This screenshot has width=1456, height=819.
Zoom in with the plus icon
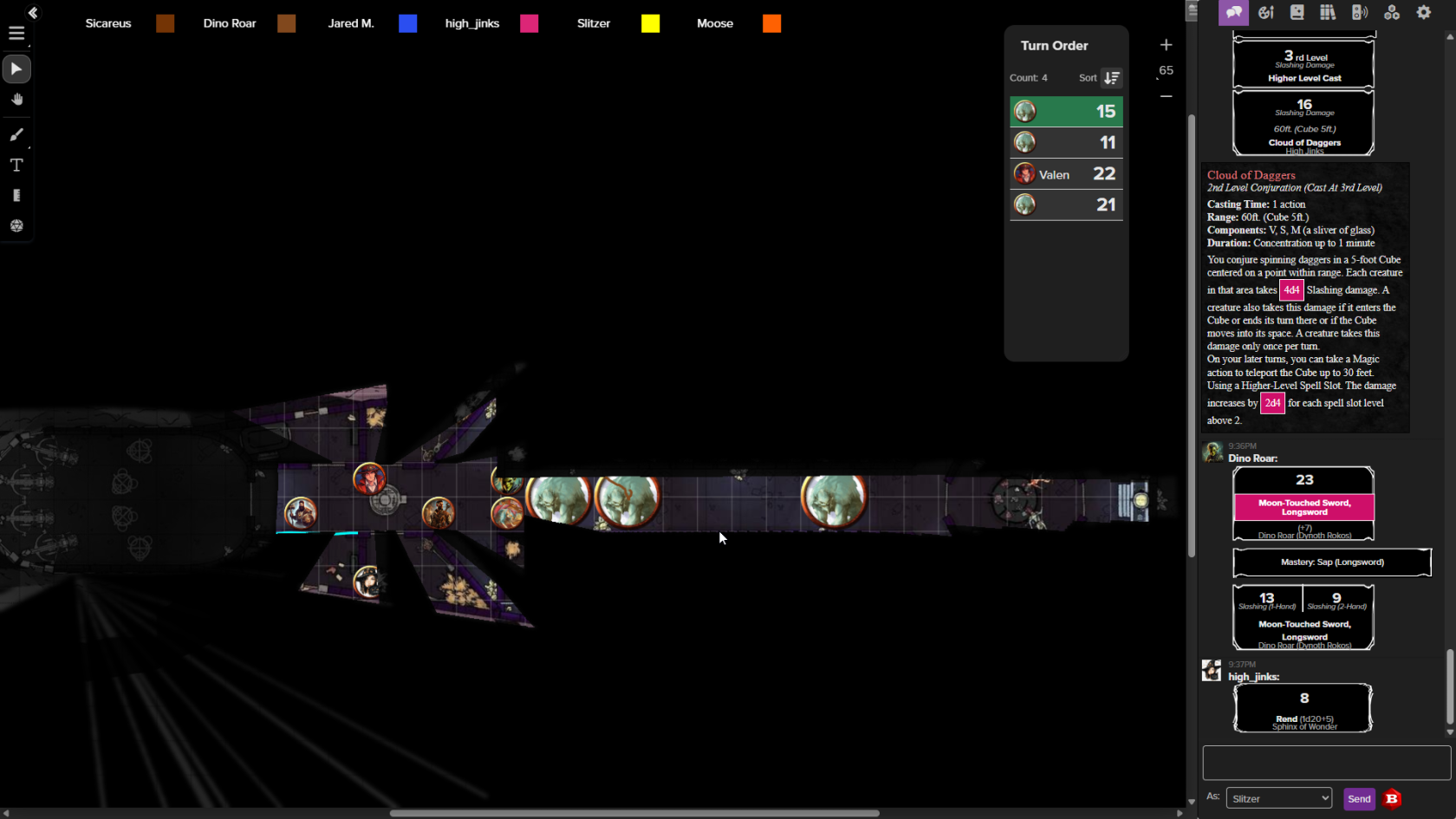point(1166,45)
